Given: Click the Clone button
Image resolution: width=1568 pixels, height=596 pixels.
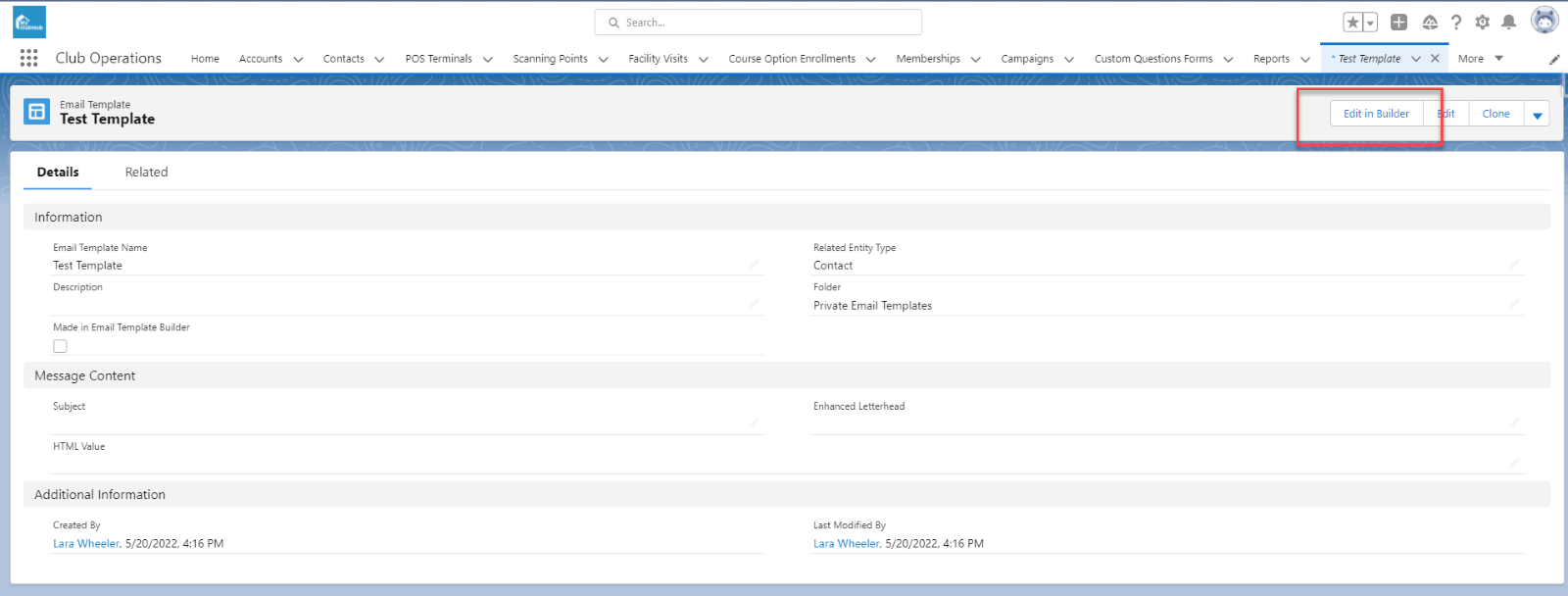Looking at the screenshot, I should tap(1495, 114).
